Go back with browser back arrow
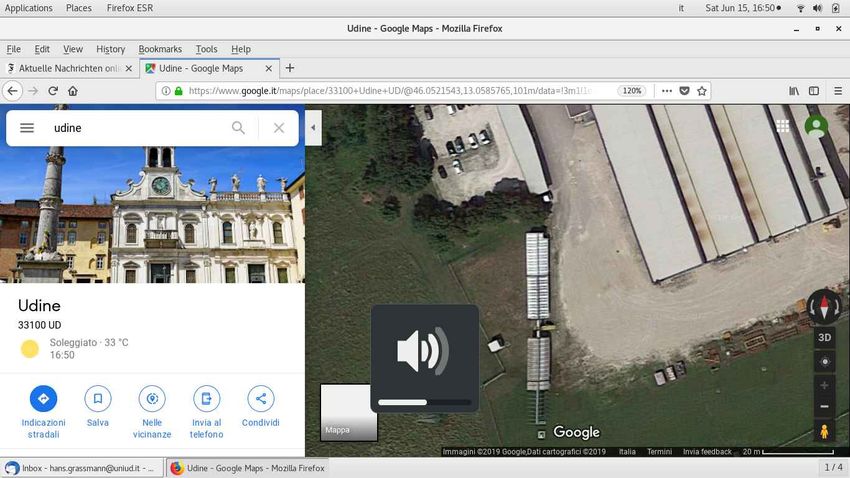 click(x=12, y=91)
